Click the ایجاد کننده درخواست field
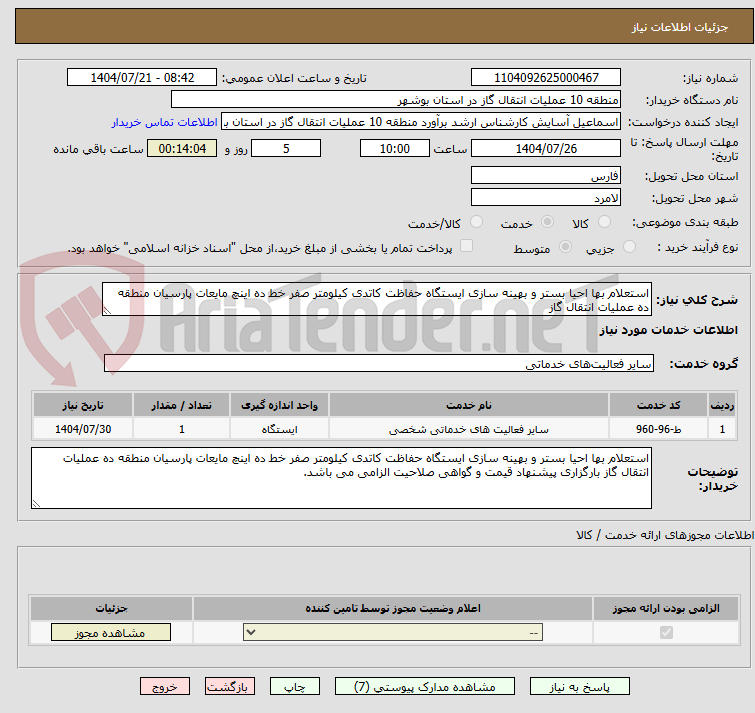The height and width of the screenshot is (713, 755). pyautogui.click(x=421, y=122)
